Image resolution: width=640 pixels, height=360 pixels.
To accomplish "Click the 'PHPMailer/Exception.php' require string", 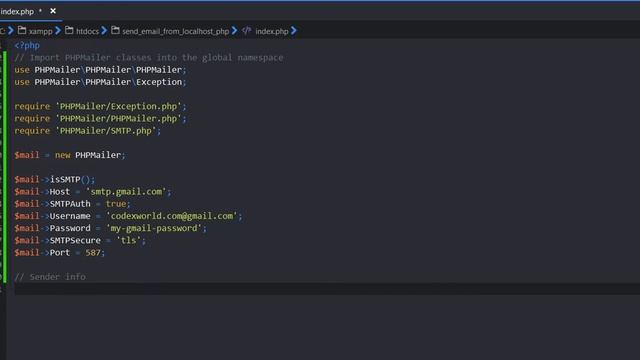I will click(x=118, y=106).
